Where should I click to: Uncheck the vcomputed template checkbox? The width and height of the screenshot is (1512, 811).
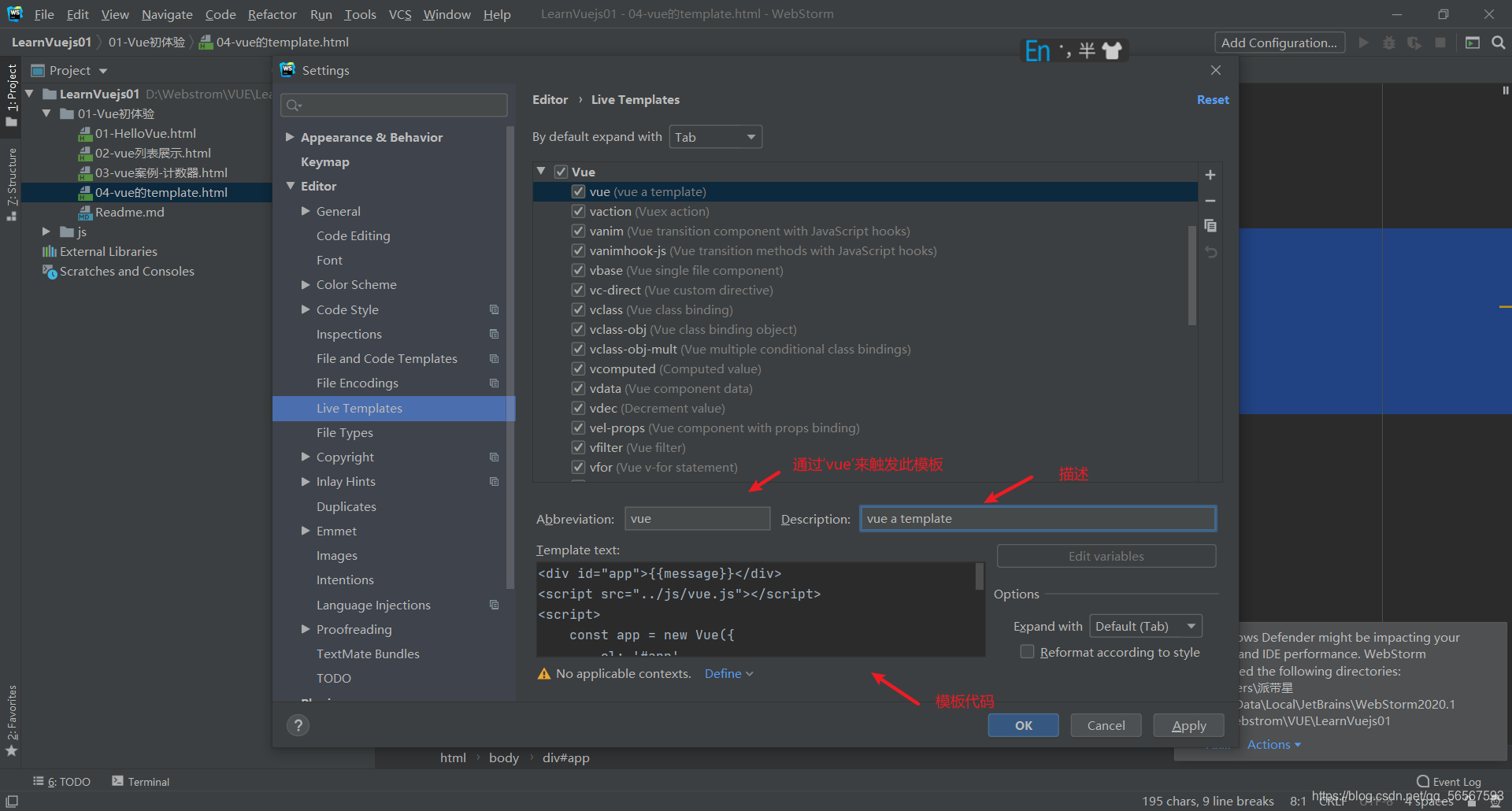click(578, 368)
